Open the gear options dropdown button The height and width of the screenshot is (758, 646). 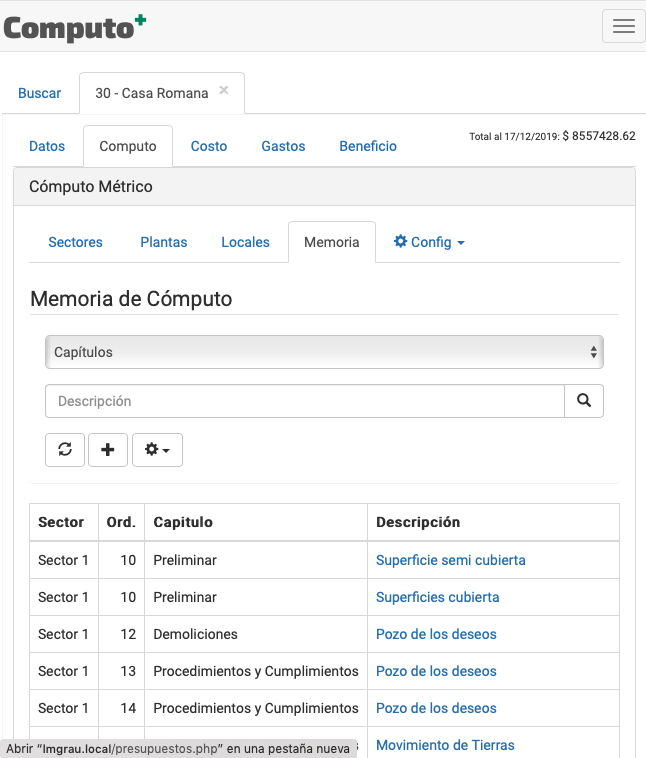[x=157, y=450]
